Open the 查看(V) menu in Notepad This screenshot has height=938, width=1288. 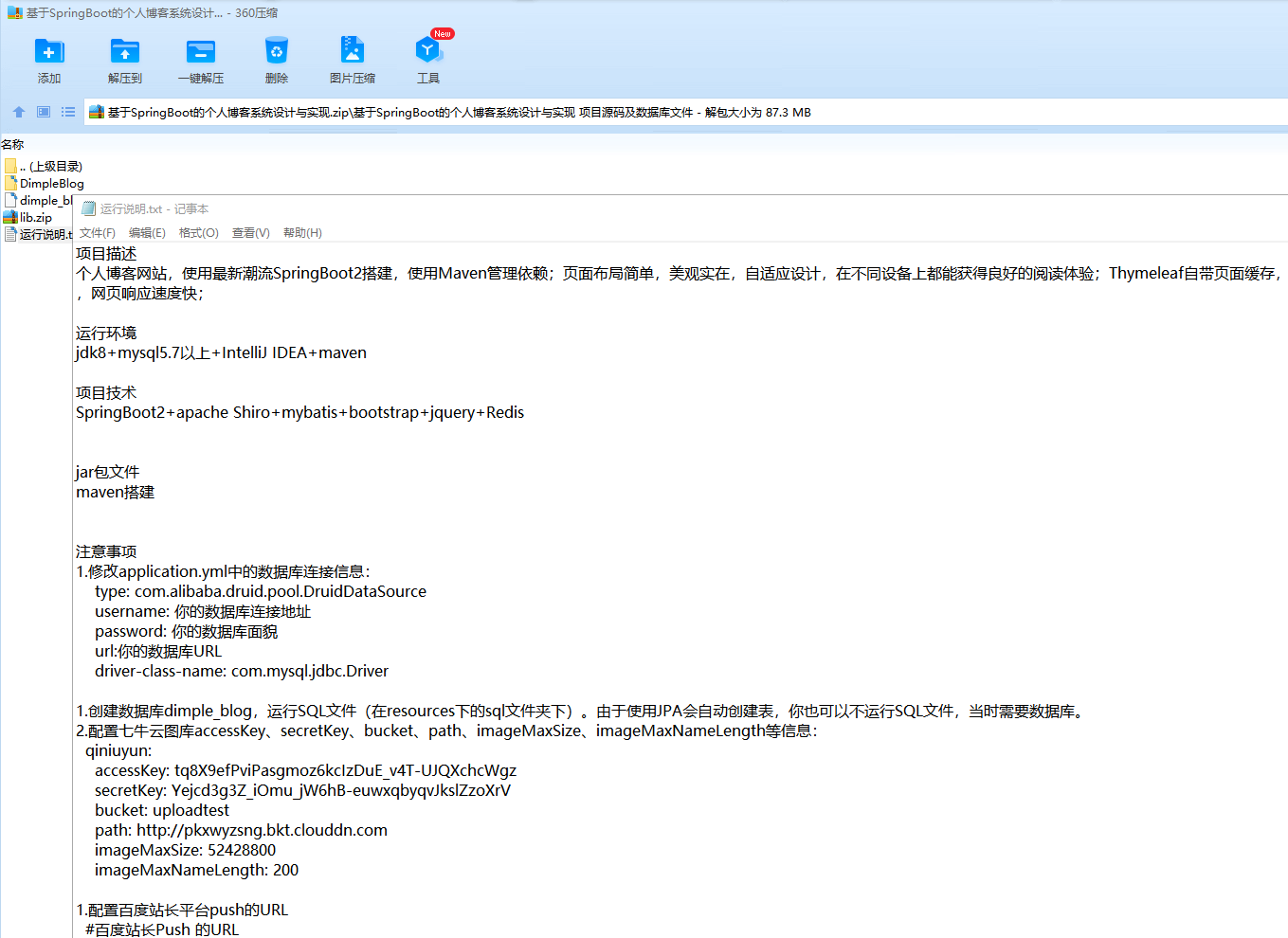(251, 233)
